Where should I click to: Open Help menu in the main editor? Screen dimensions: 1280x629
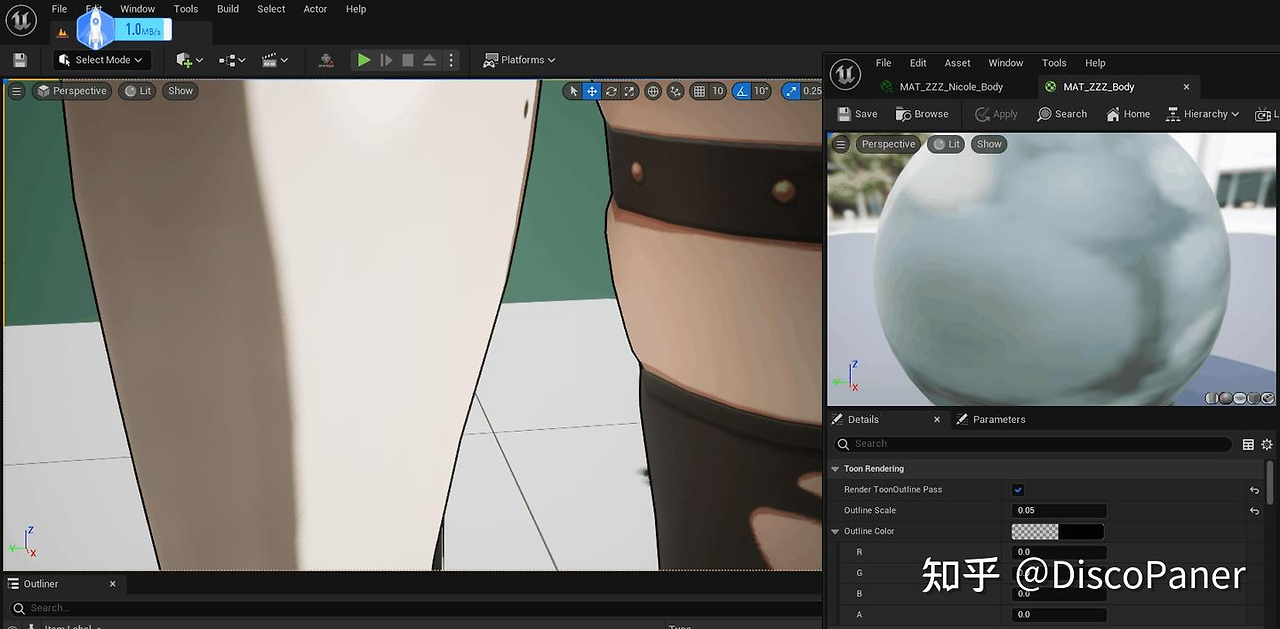pyautogui.click(x=356, y=9)
